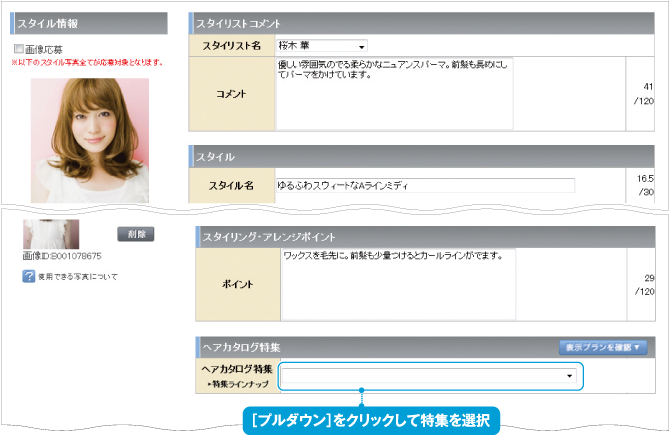Click the スタイル情報 panel header
The height and width of the screenshot is (440, 670).
89,22
